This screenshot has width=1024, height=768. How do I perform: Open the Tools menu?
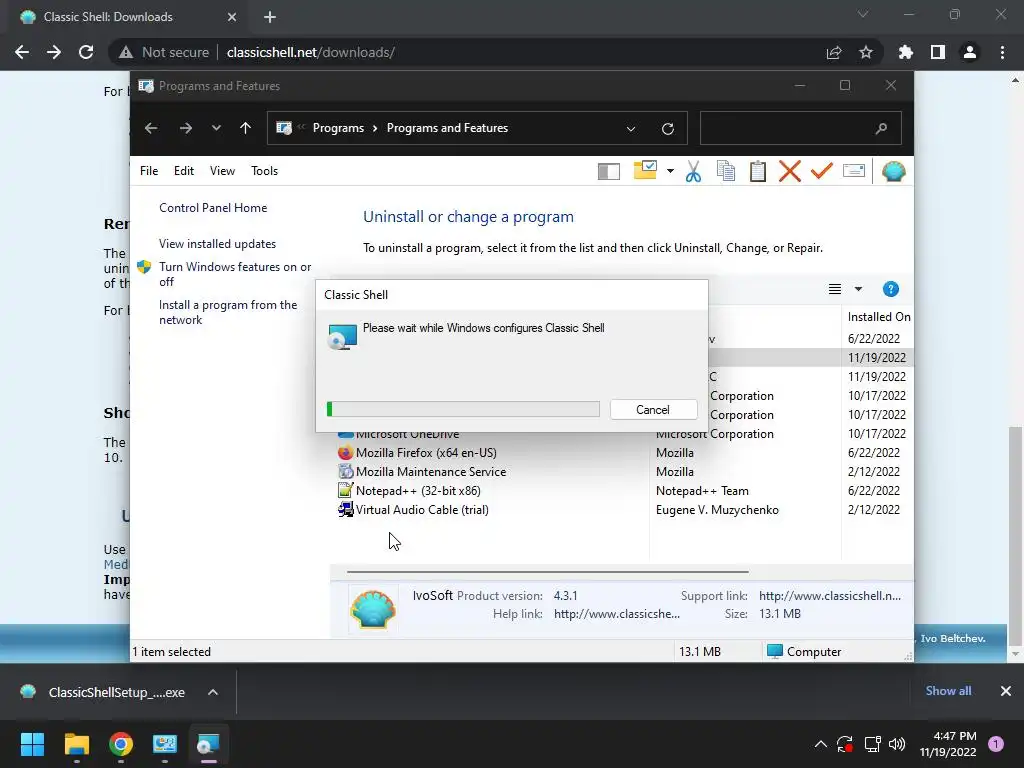pyautogui.click(x=264, y=171)
